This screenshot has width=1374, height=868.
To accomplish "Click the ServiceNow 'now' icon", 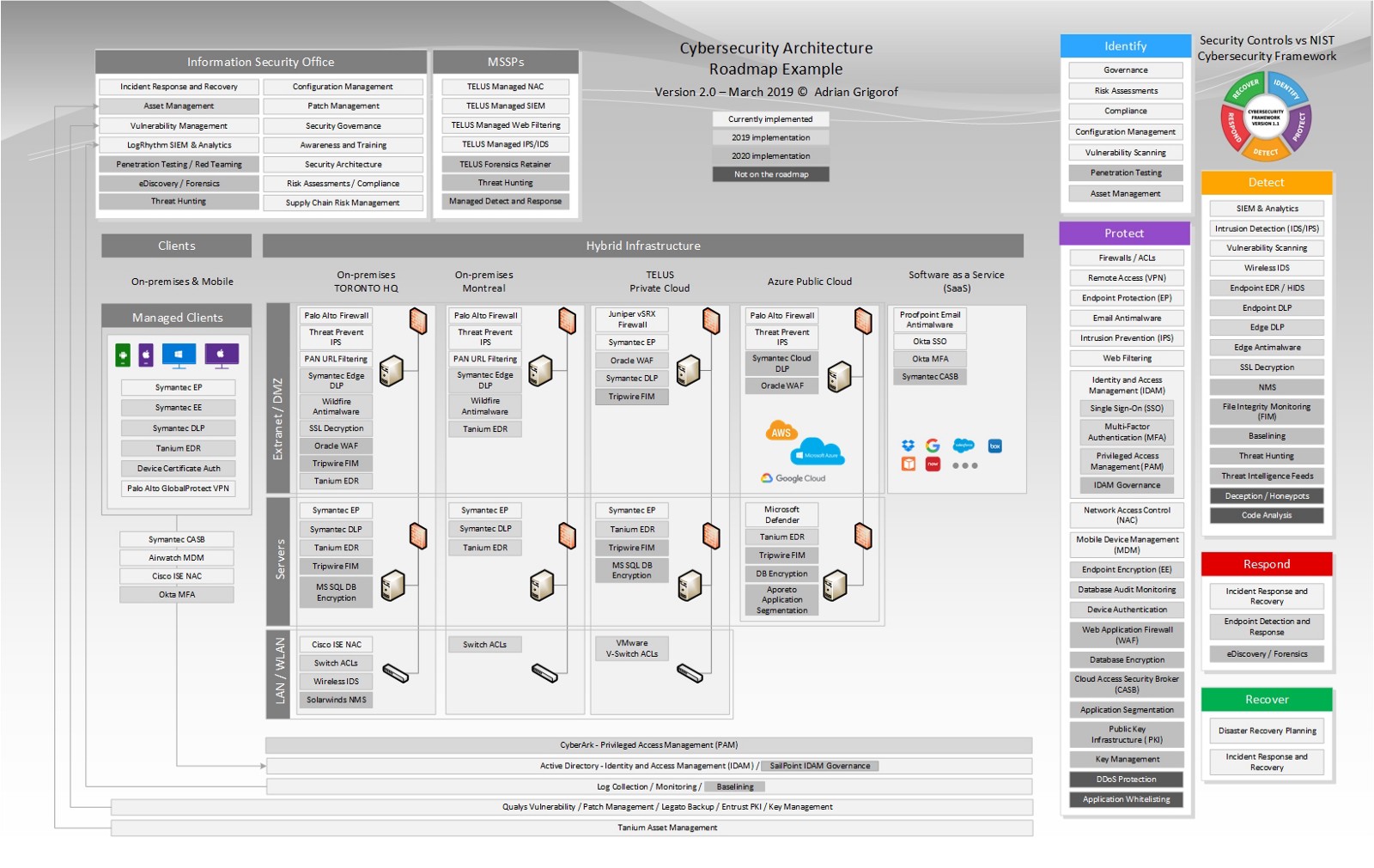I will click(933, 466).
